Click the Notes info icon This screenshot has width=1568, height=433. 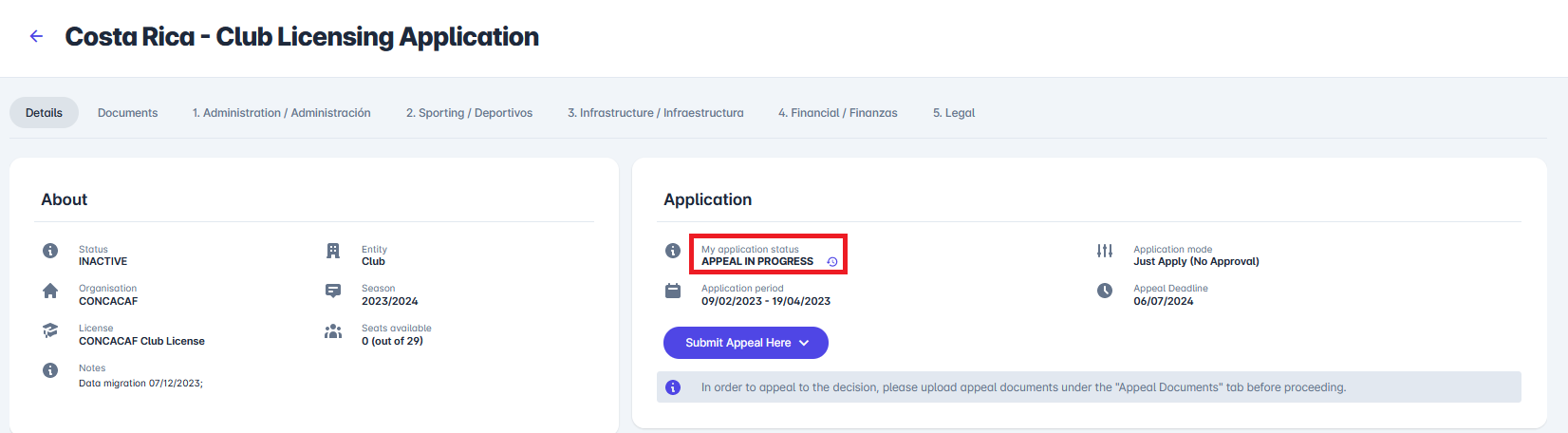50,370
